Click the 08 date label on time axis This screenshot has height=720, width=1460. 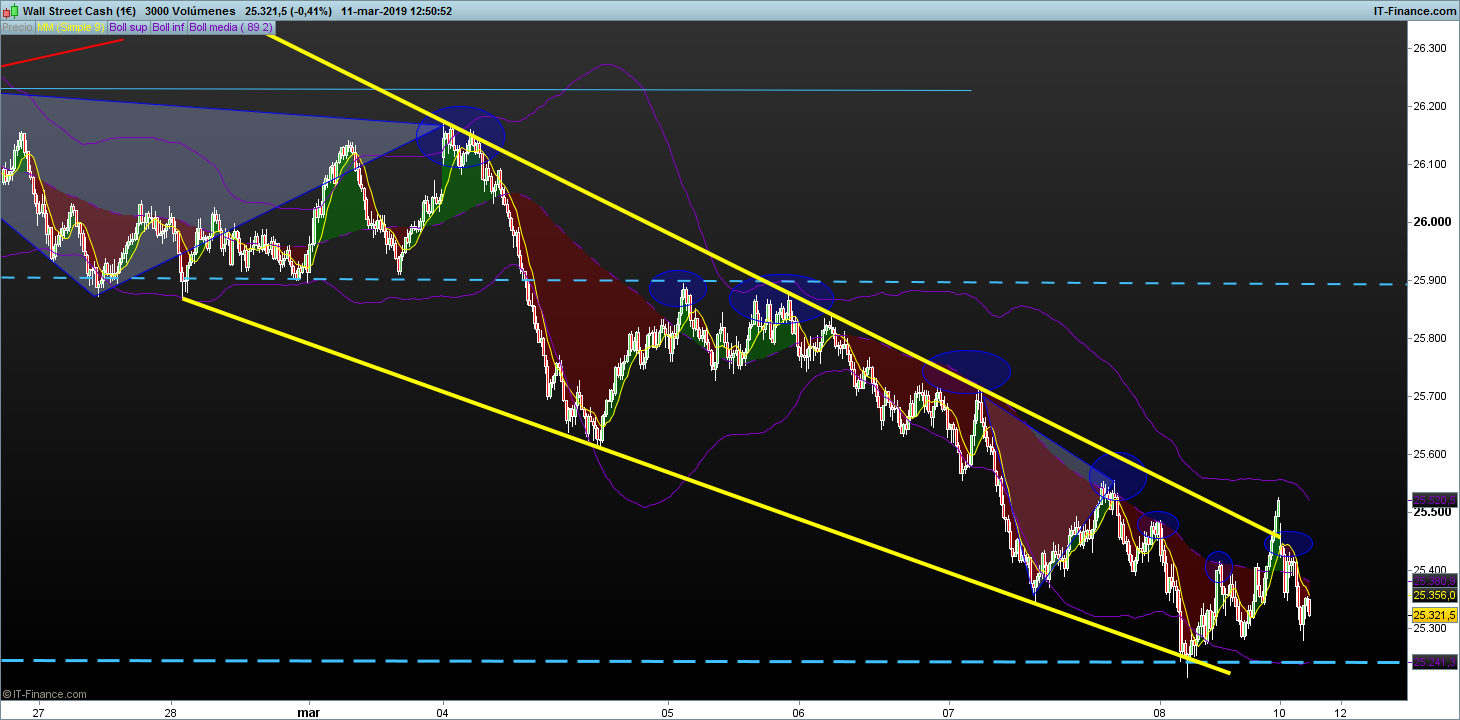pos(1159,713)
